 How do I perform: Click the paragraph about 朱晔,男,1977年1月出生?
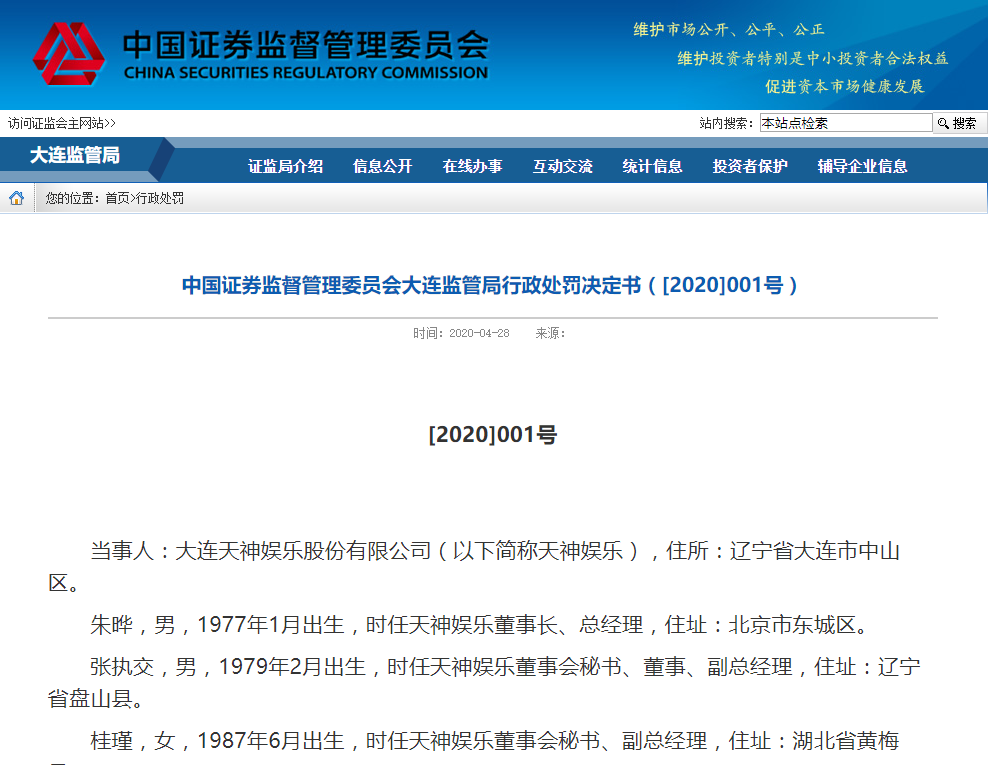point(480,625)
